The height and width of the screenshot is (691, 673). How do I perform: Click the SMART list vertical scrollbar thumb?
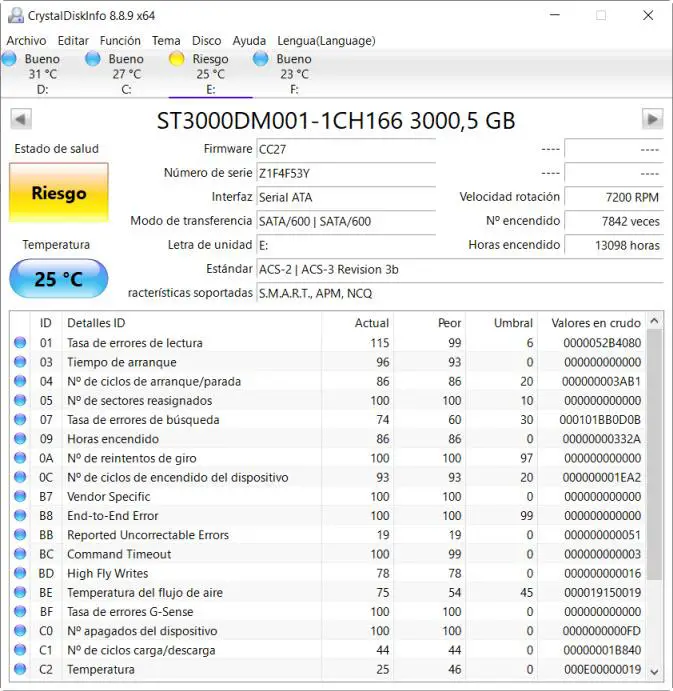[x=654, y=454]
